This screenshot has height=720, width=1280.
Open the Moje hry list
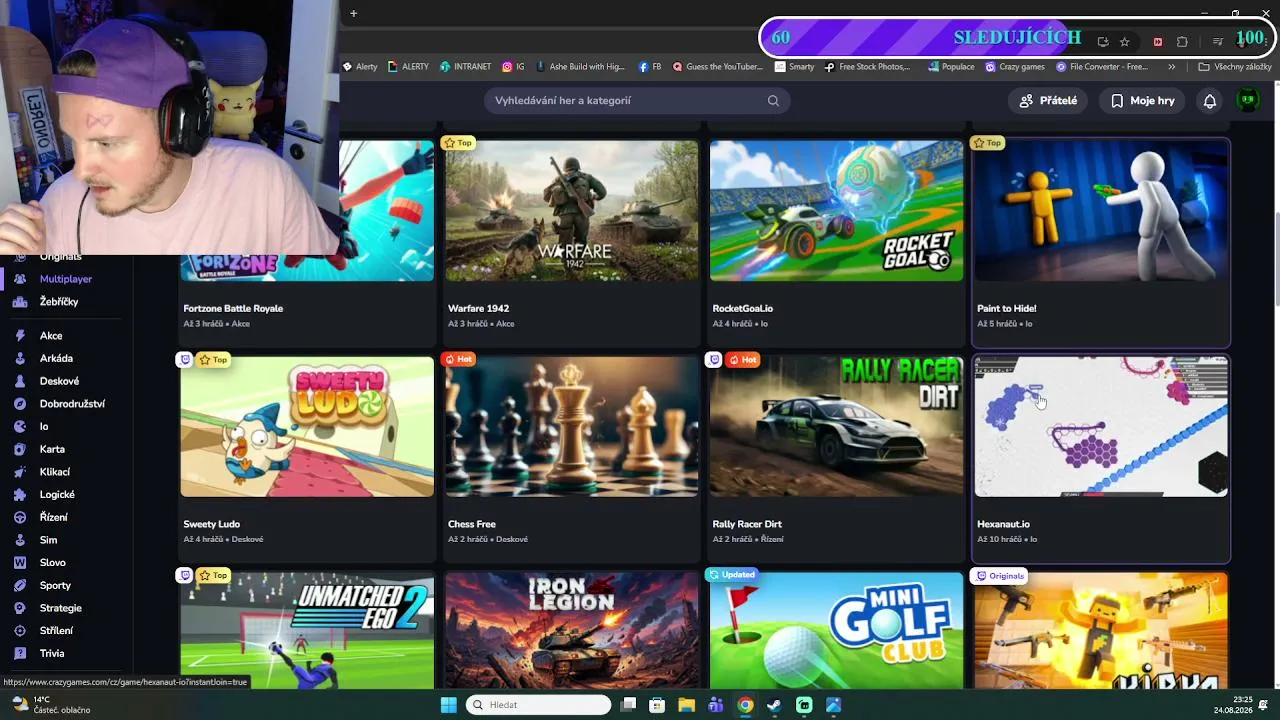point(1142,100)
